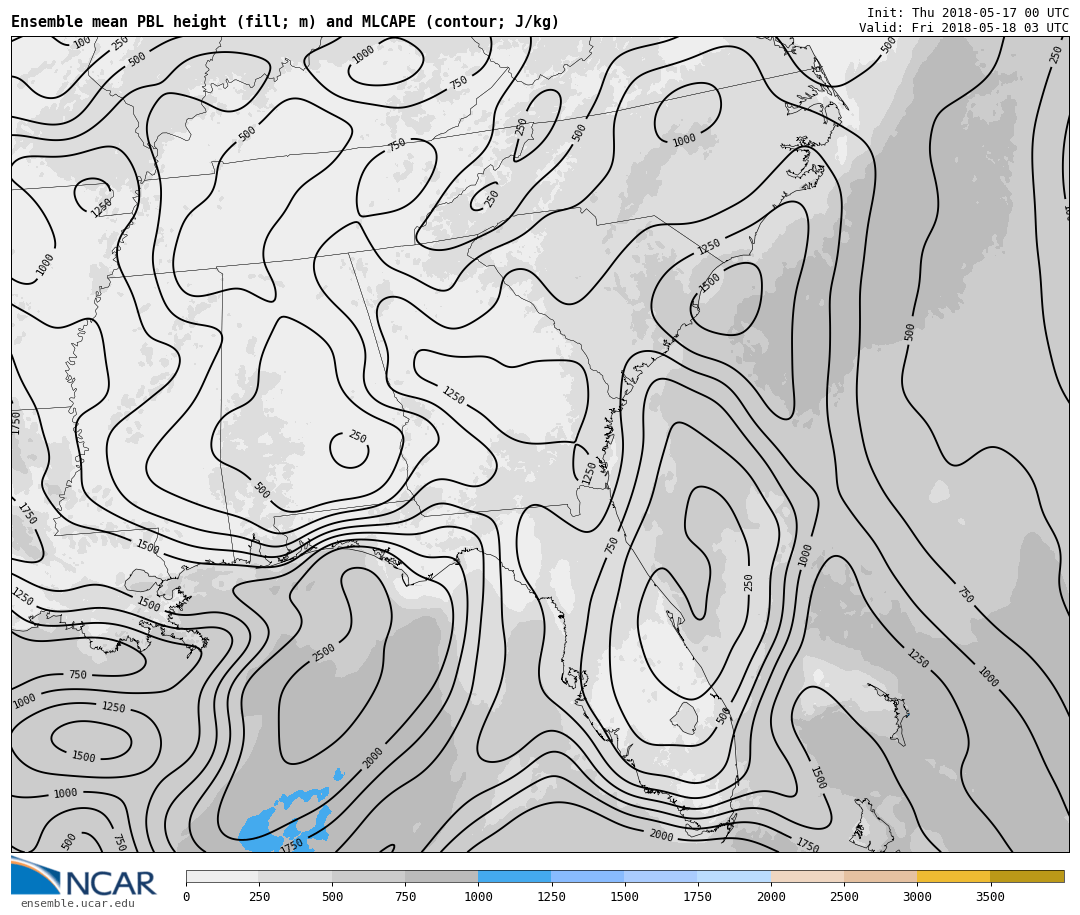This screenshot has height=915, width=1080.
Task: Click the 1500–1750 light blue colorbar segment
Action: tap(661, 876)
